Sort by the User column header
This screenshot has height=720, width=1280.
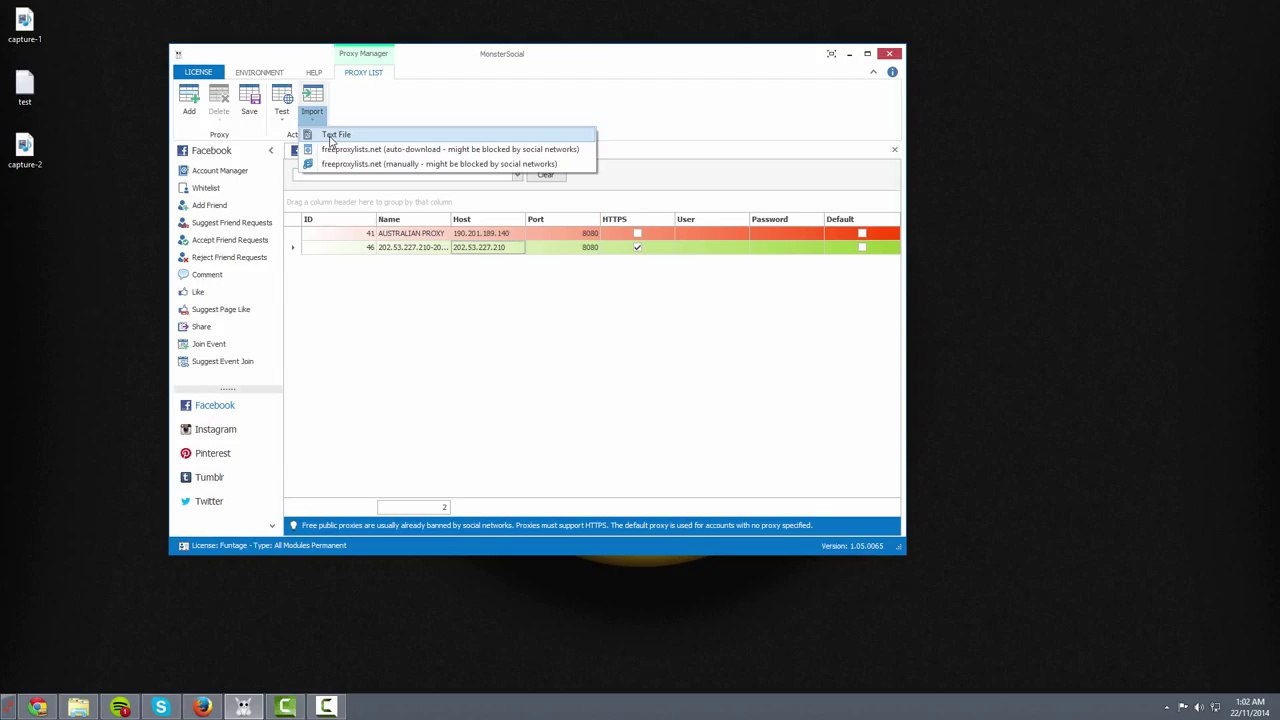[x=710, y=219]
